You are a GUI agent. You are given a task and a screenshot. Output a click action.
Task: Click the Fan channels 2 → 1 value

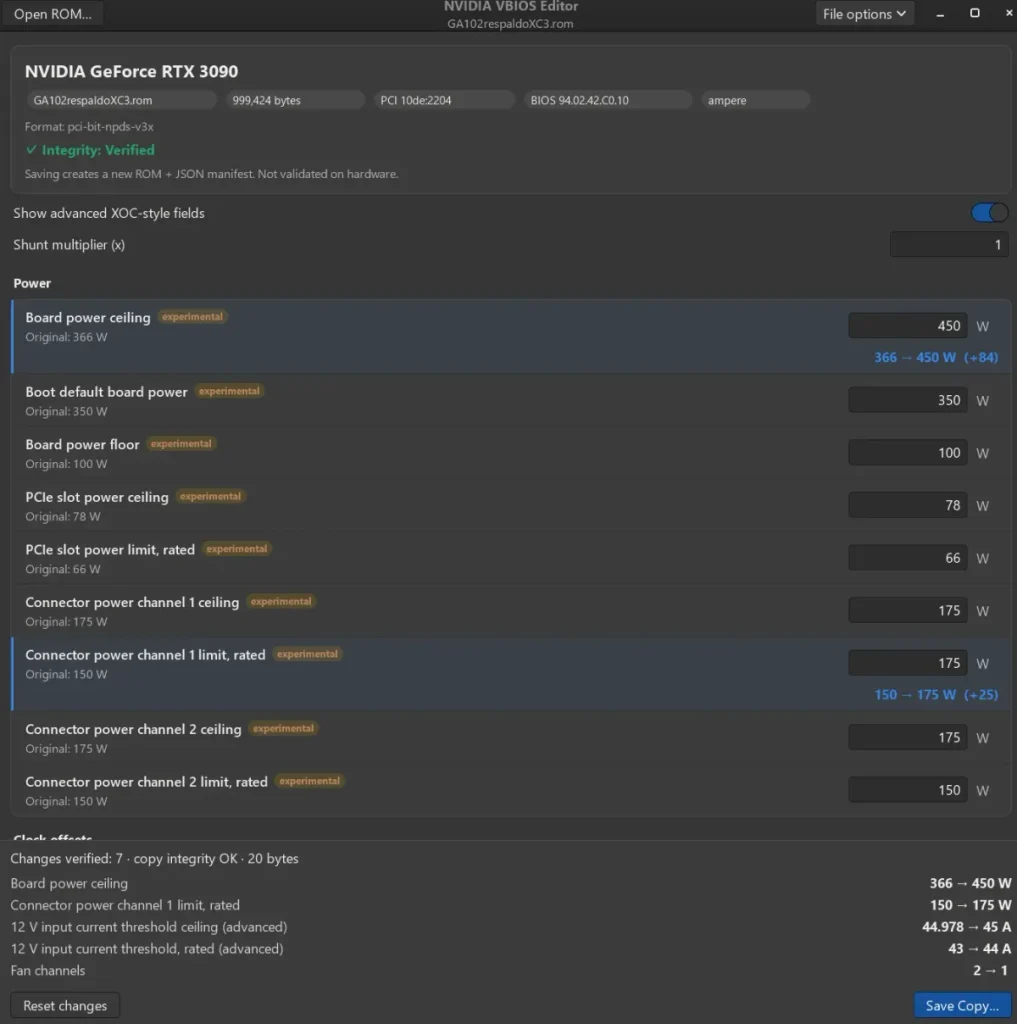[x=990, y=971]
